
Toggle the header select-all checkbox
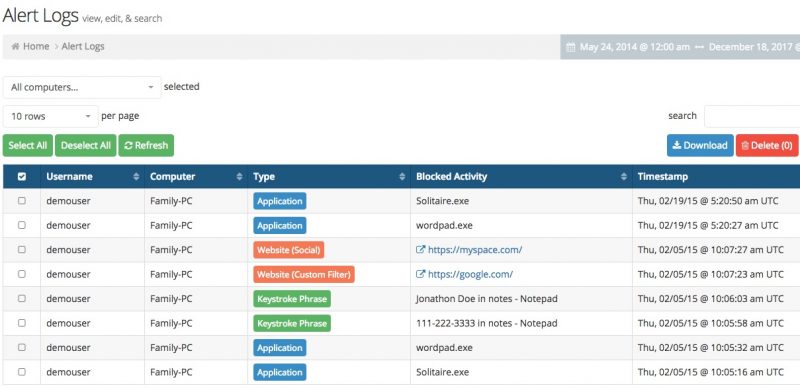pos(21,177)
